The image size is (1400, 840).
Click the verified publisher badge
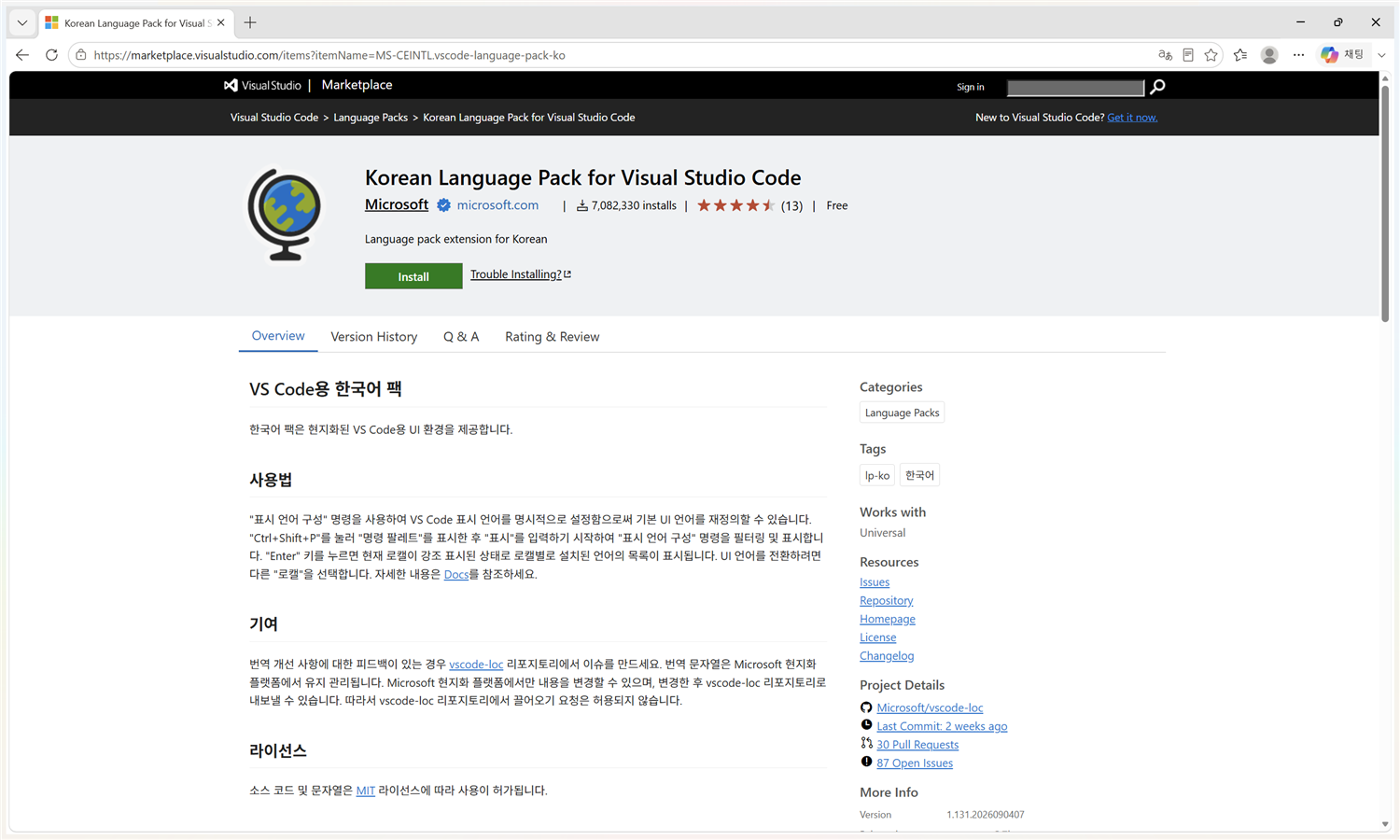point(444,205)
